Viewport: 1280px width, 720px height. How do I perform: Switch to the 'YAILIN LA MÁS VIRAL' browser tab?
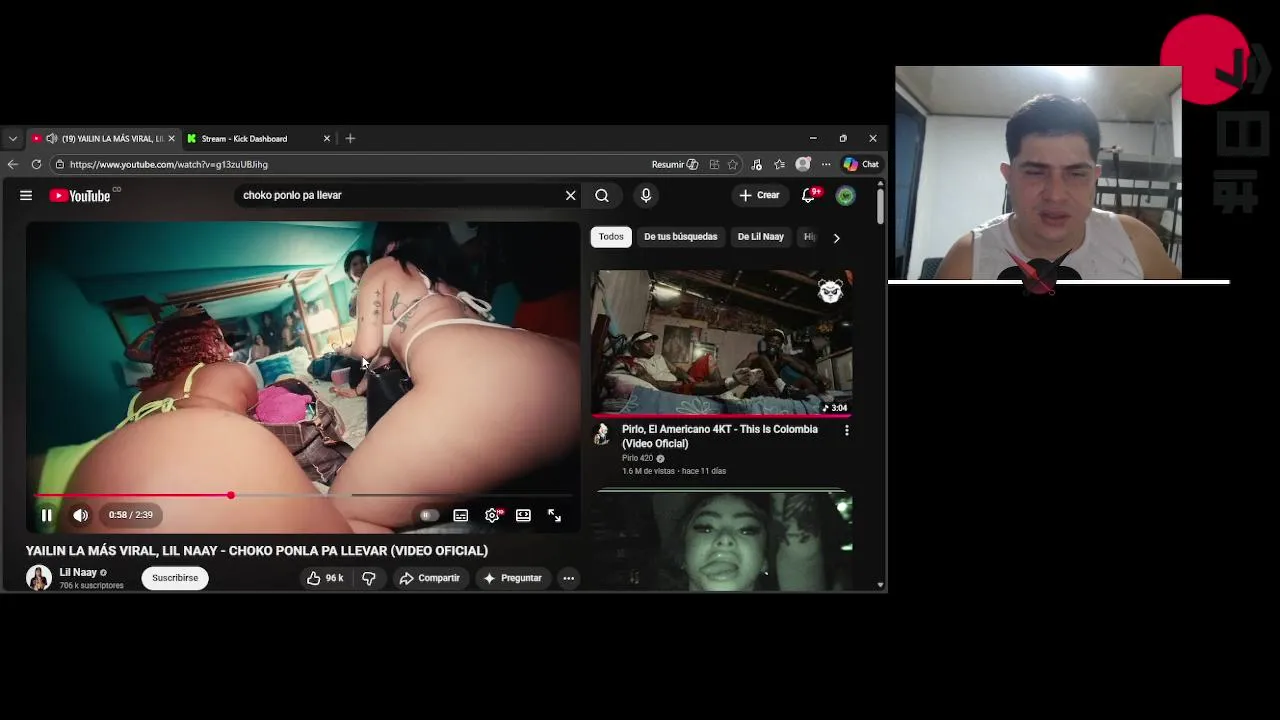102,139
